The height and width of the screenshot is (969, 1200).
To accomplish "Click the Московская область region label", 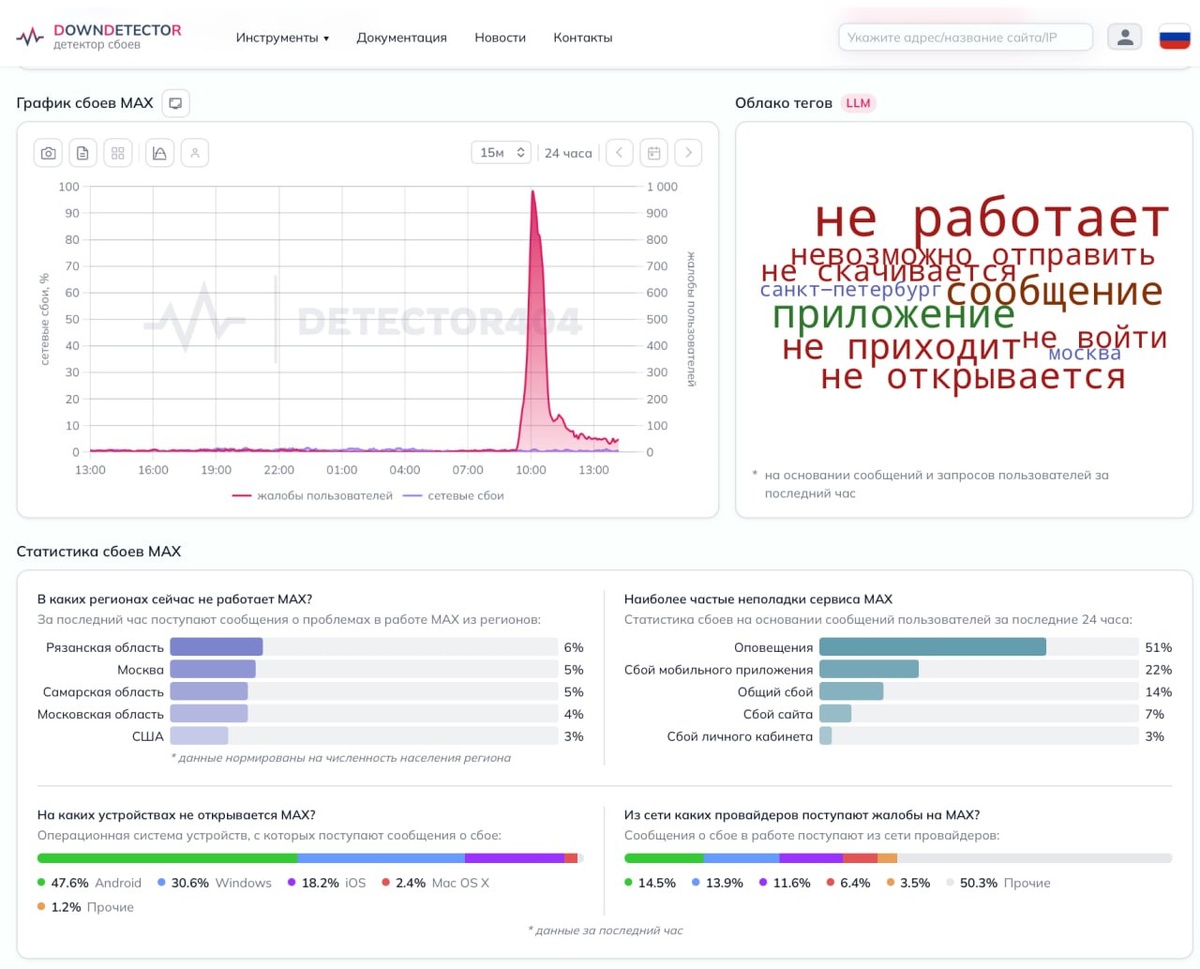I will coord(100,714).
